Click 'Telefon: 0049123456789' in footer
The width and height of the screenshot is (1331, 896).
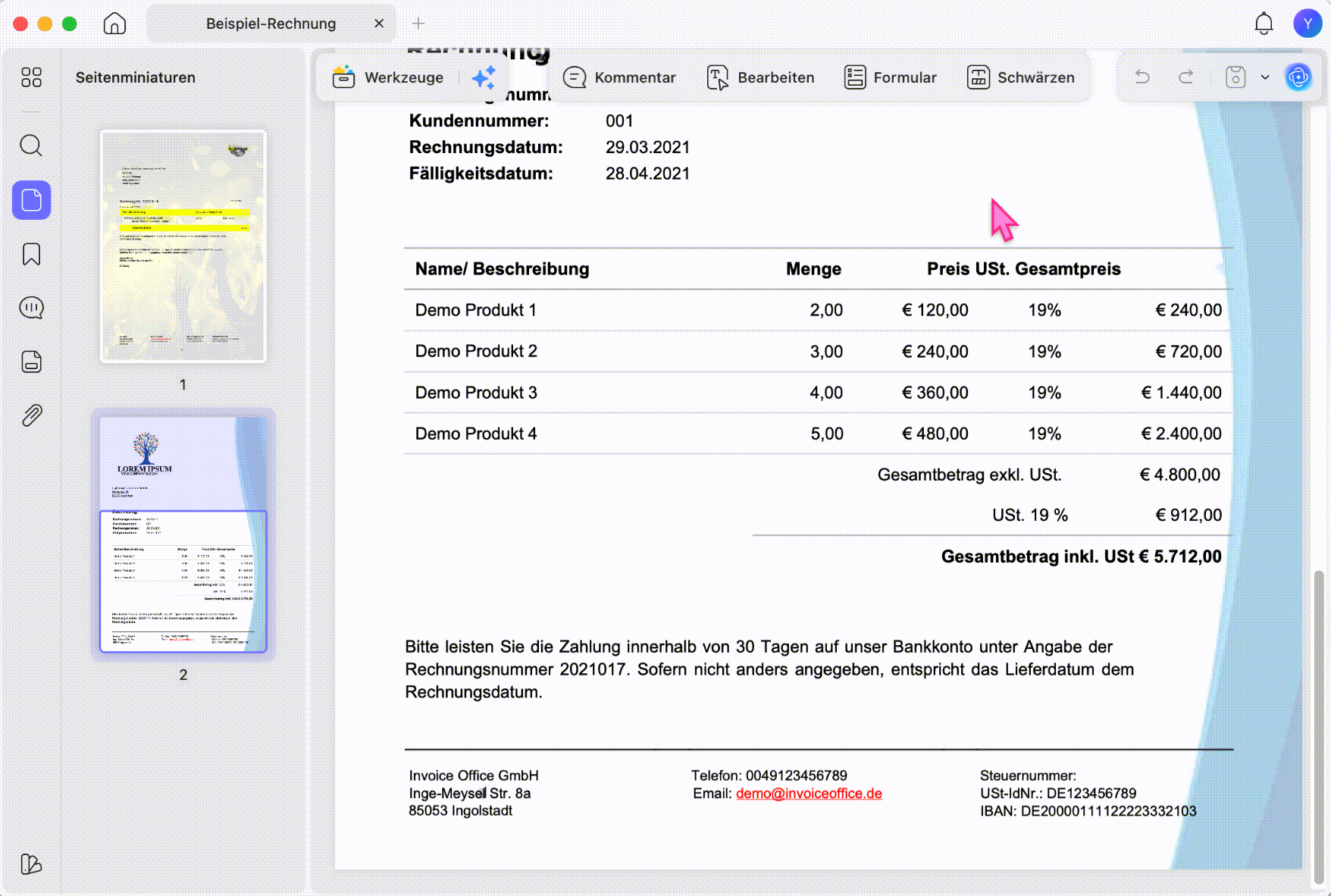(769, 775)
